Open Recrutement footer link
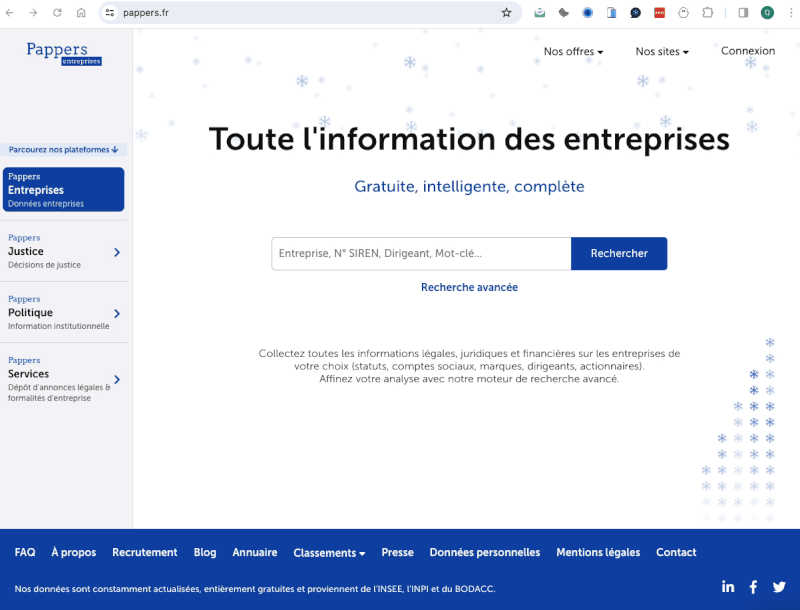This screenshot has height=610, width=800. click(x=145, y=552)
